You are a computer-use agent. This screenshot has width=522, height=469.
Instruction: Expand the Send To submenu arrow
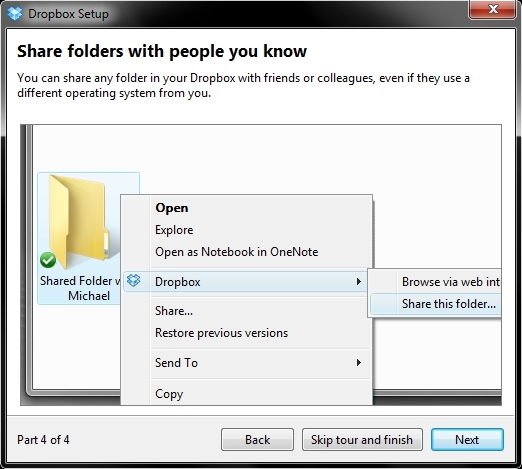359,362
